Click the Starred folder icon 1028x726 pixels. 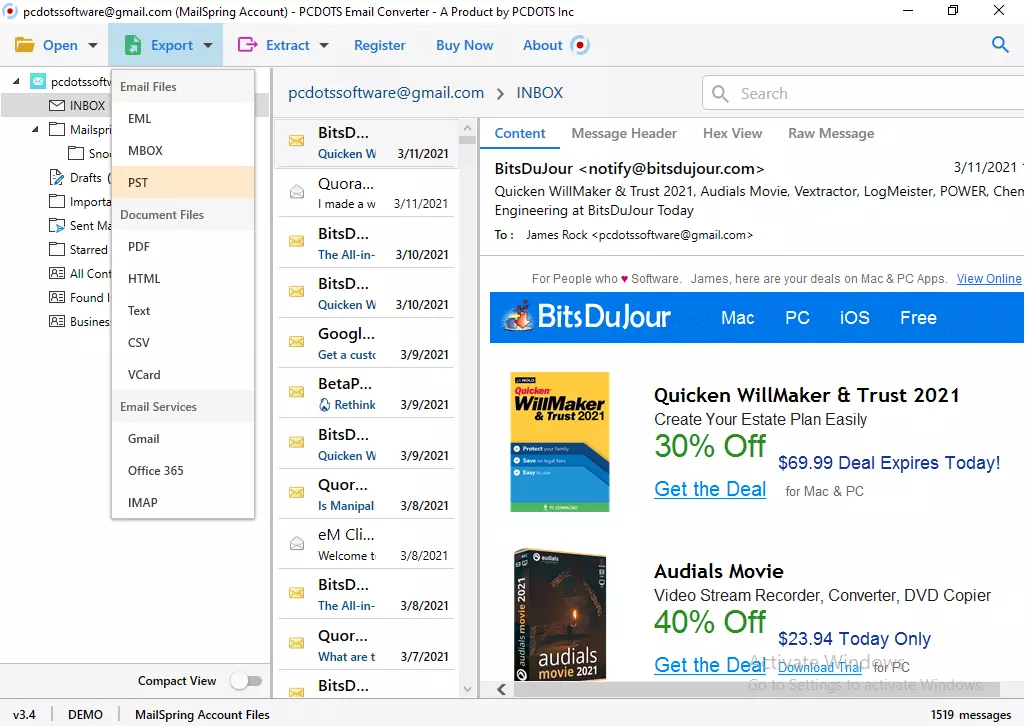coord(57,249)
